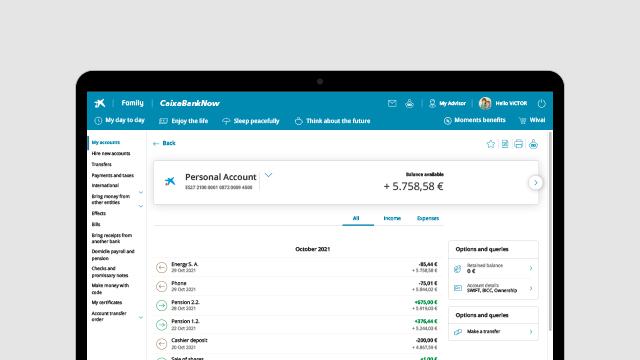Open Retained balance details
Viewport: 640px width, 360px height.
[493, 269]
